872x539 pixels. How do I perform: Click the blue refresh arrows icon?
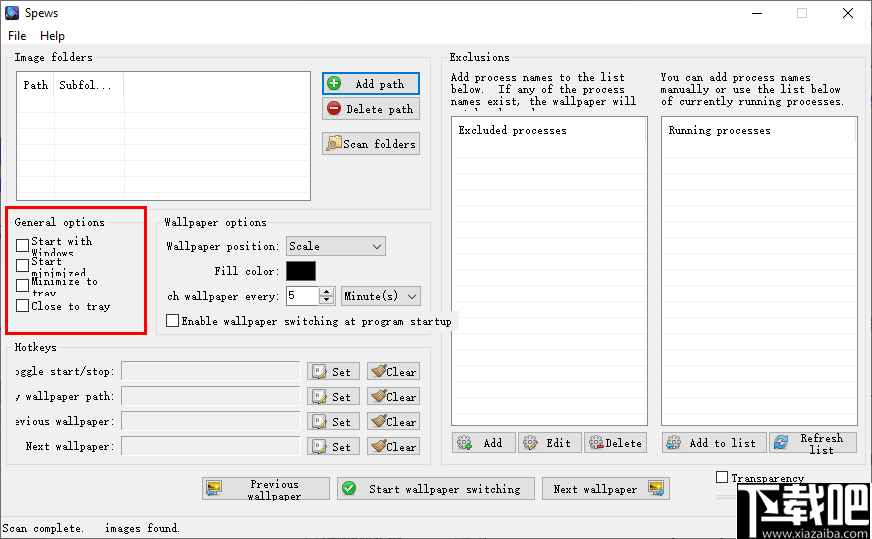[781, 443]
